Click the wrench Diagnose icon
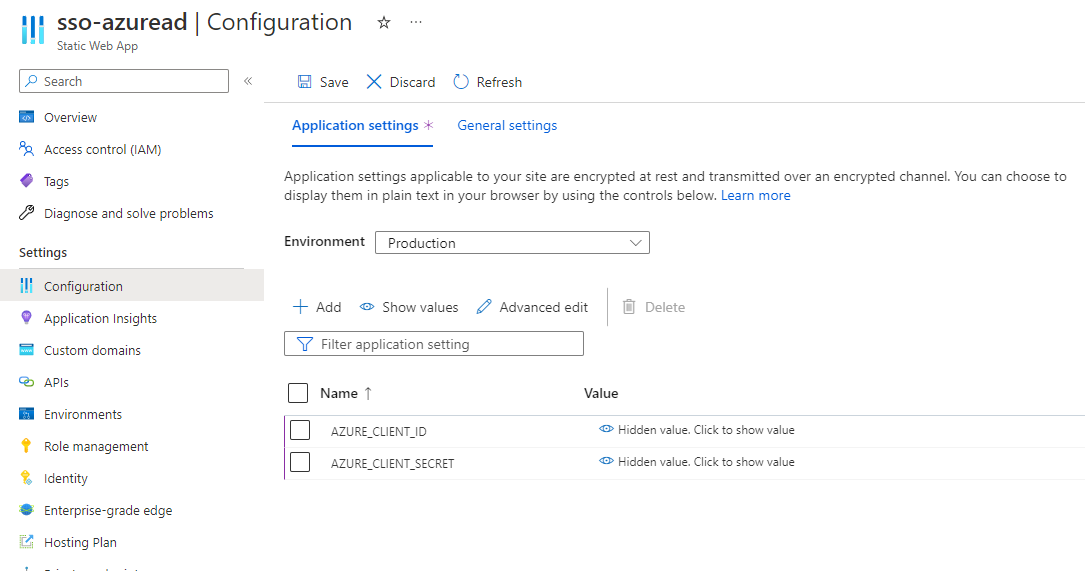 [x=26, y=212]
